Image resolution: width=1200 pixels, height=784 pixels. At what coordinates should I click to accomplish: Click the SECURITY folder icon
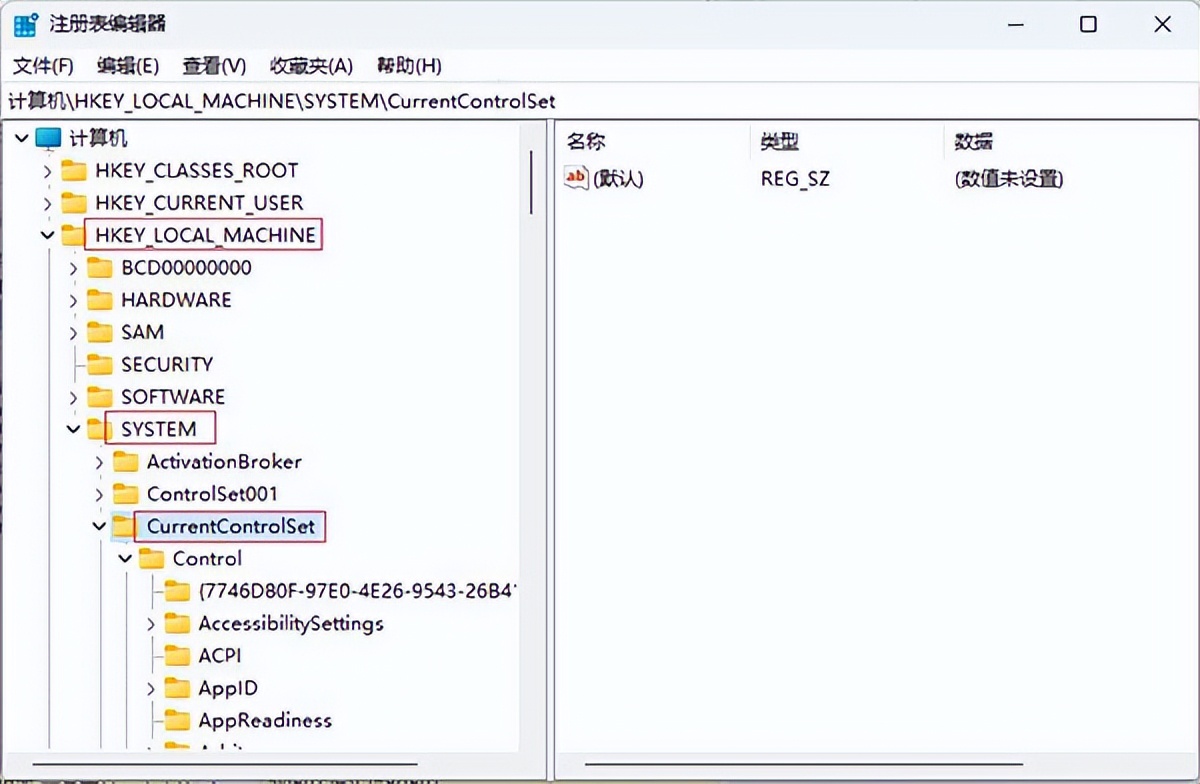point(99,364)
